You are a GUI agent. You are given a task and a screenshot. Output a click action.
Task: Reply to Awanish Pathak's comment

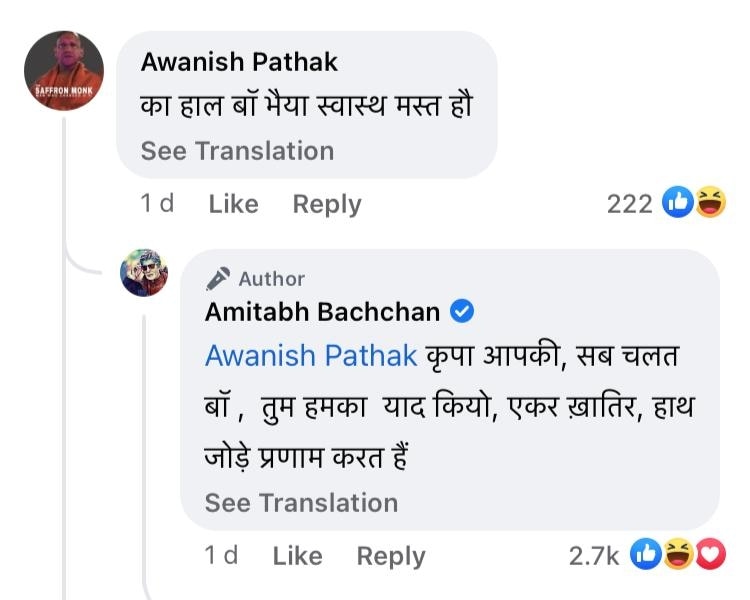pos(326,204)
